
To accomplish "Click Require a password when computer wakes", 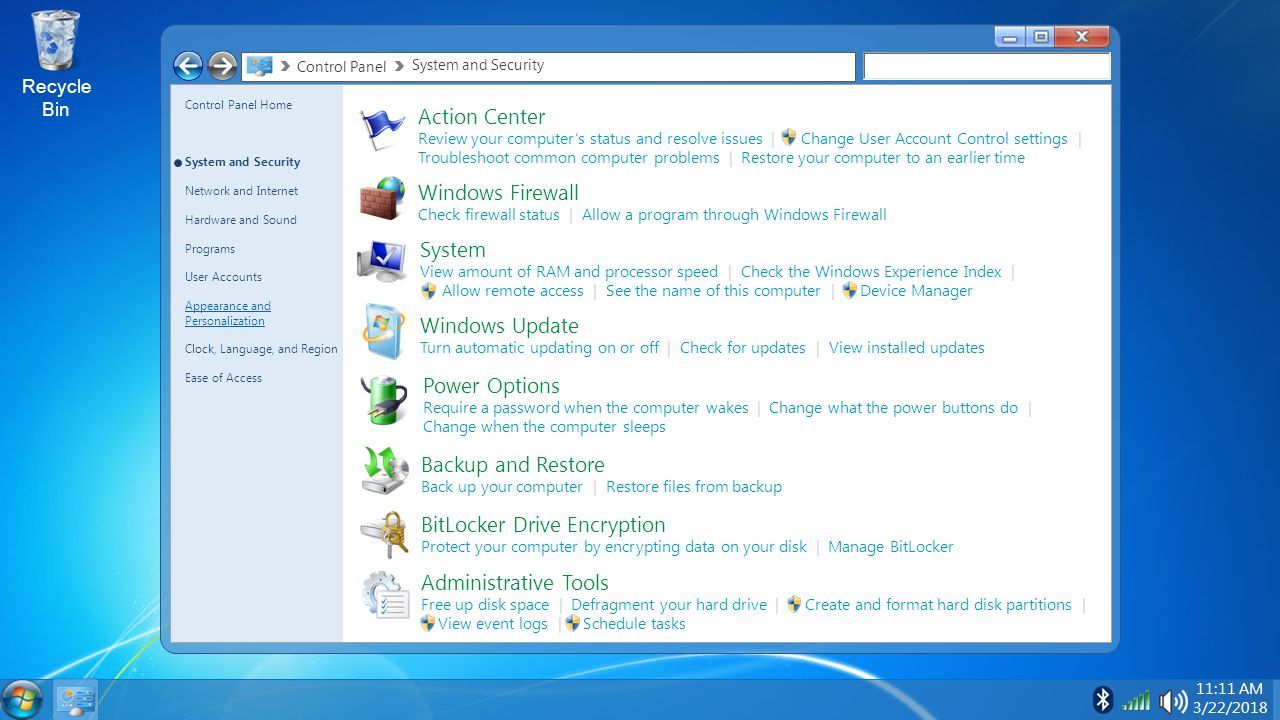I will (586, 408).
